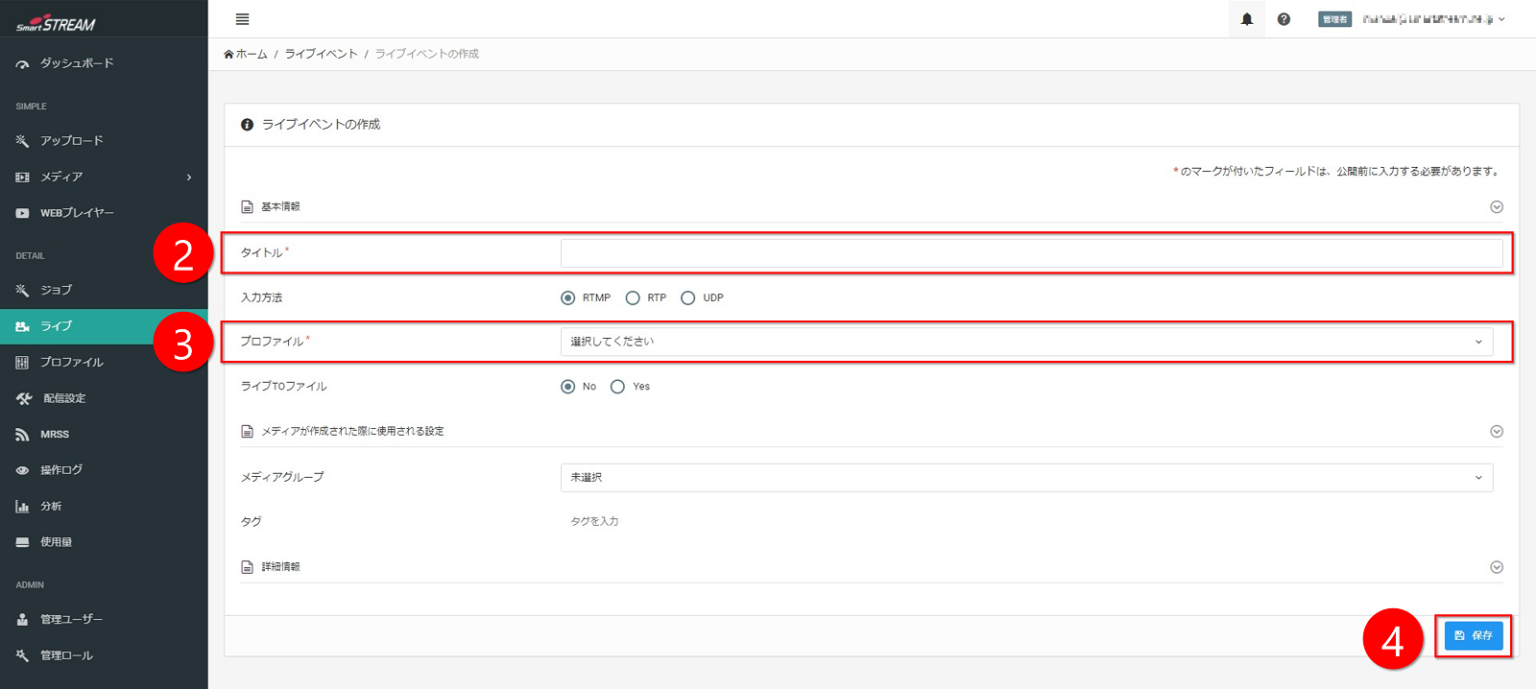The height and width of the screenshot is (689, 1536).
Task: Enable Yes for ライブToファイル
Action: (x=618, y=387)
